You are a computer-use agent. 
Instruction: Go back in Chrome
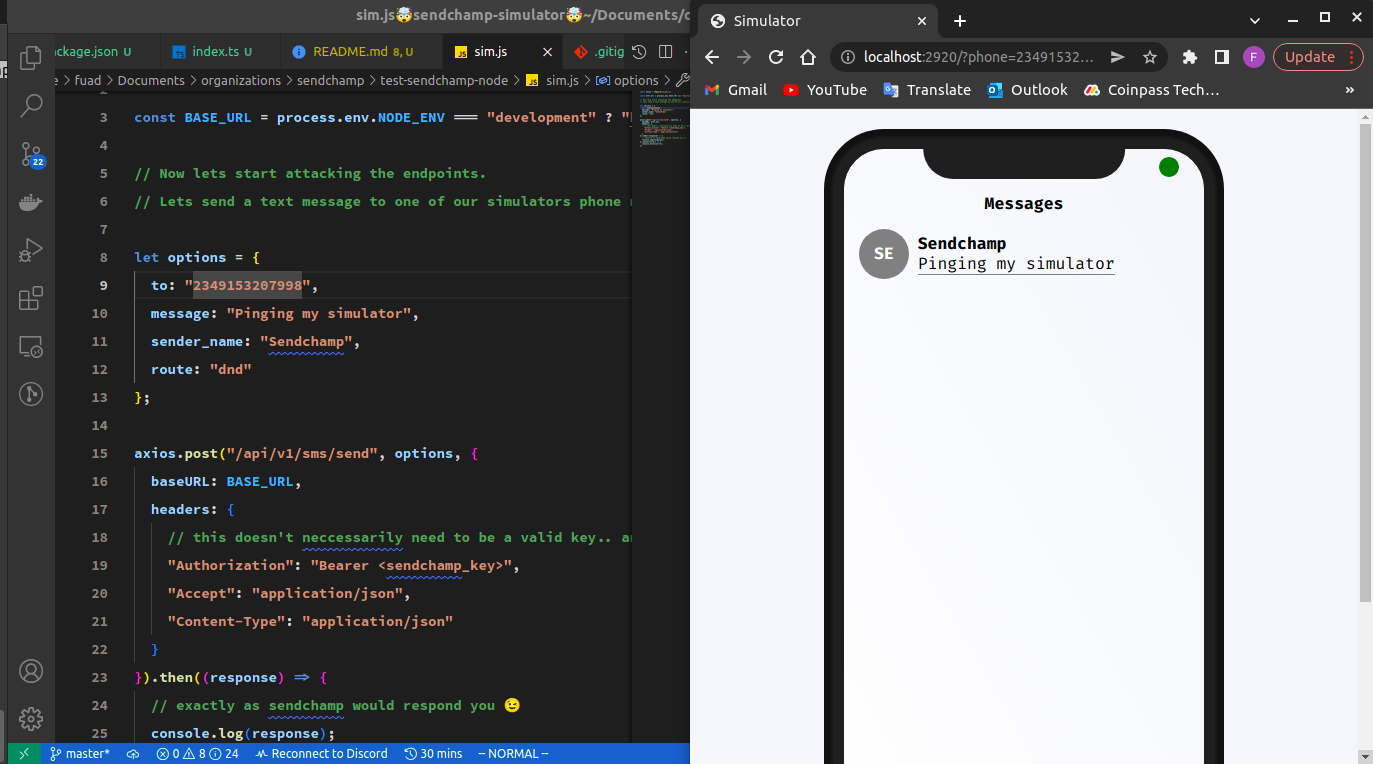[x=712, y=57]
